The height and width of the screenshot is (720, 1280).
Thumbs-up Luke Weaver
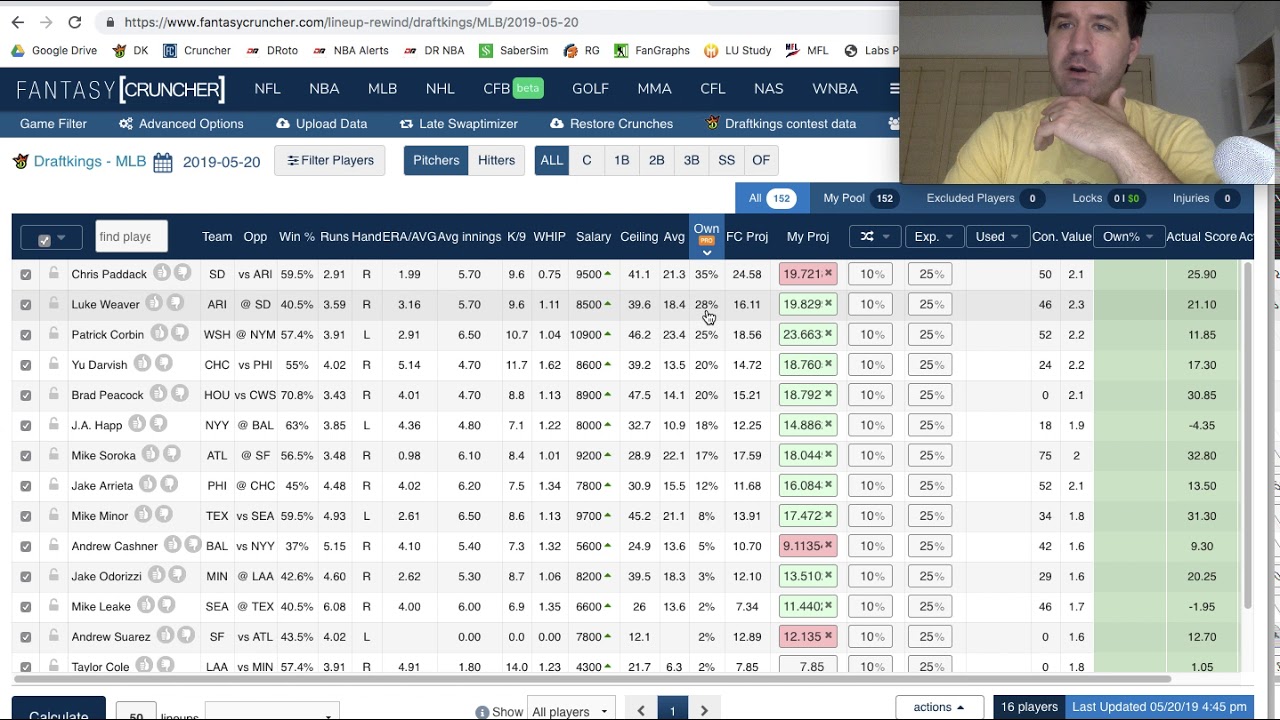(x=155, y=303)
